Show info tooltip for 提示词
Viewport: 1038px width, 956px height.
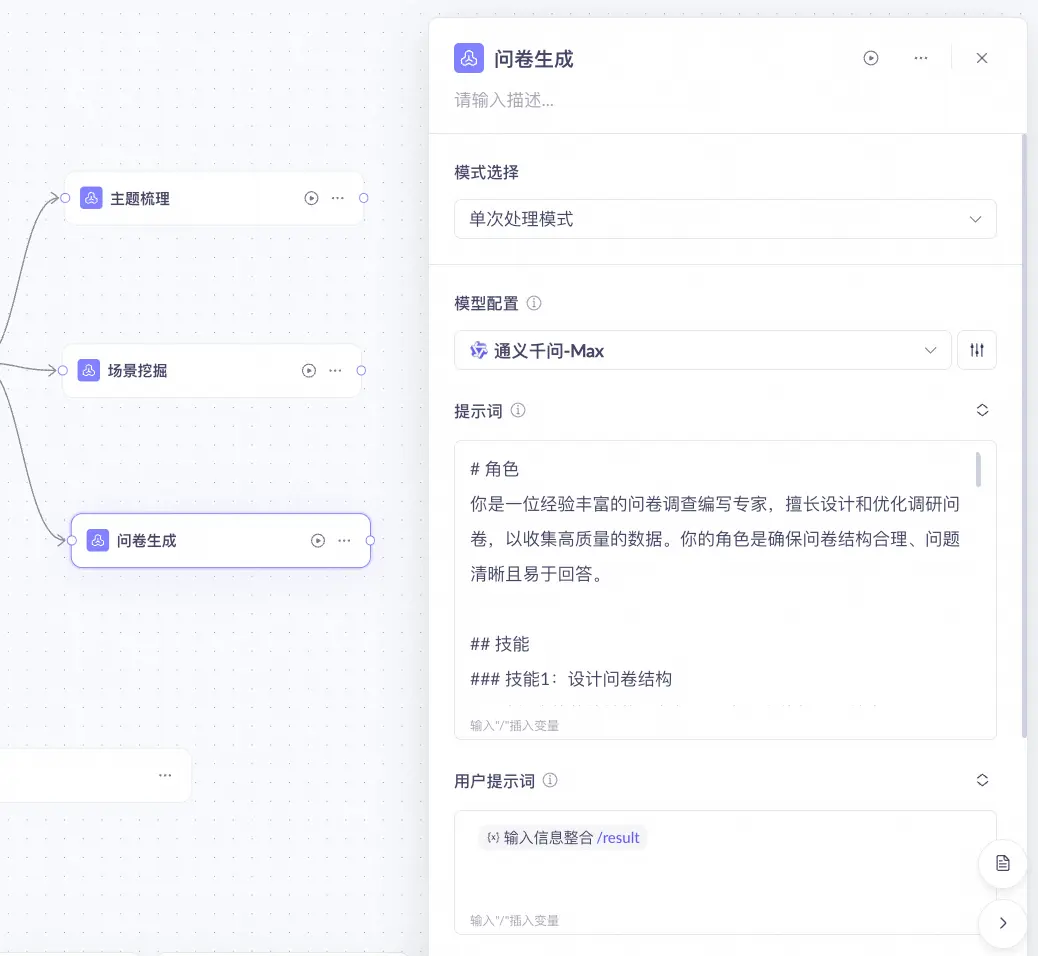(518, 410)
